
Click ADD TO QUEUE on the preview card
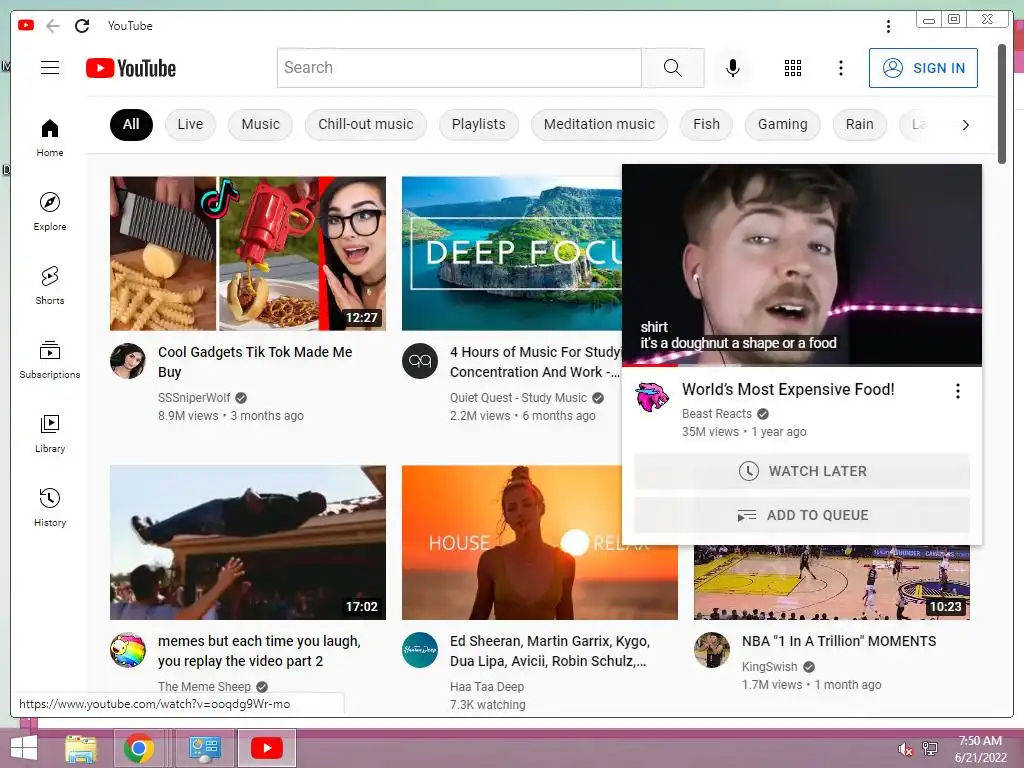coord(802,515)
